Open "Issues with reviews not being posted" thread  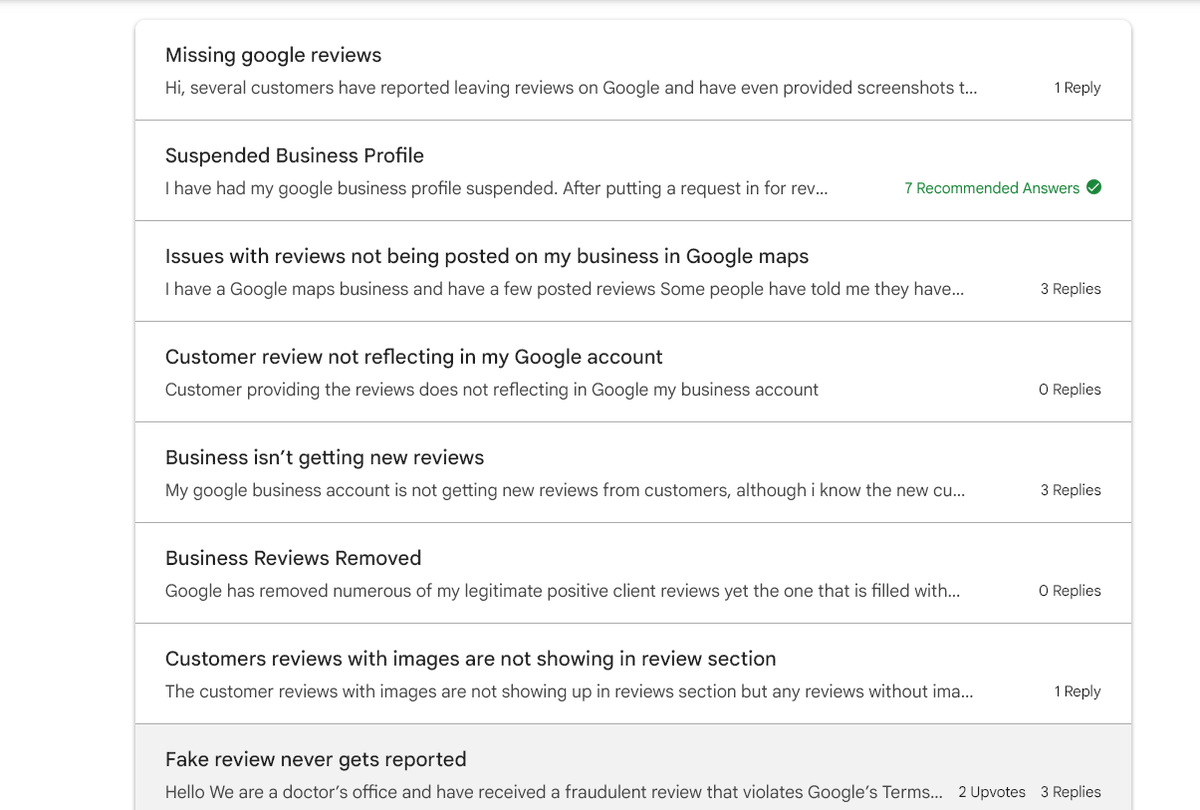click(x=487, y=256)
